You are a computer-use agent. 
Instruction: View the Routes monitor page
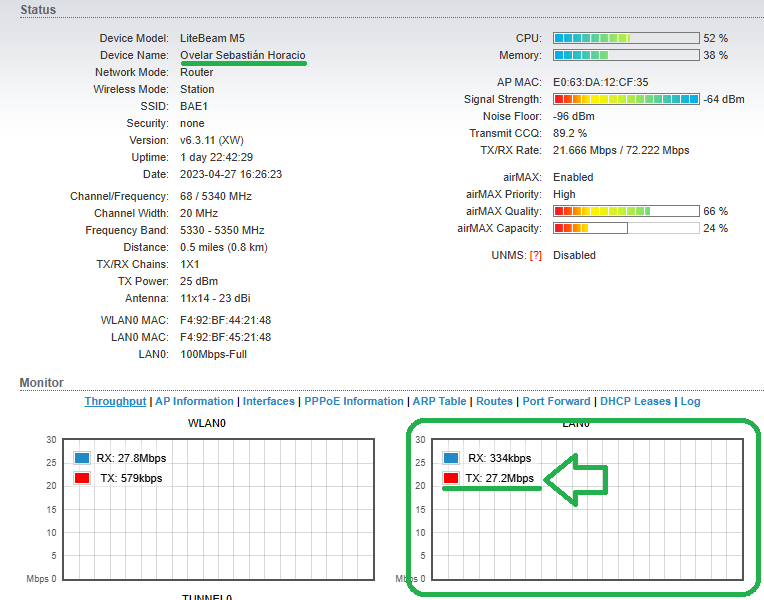point(494,401)
